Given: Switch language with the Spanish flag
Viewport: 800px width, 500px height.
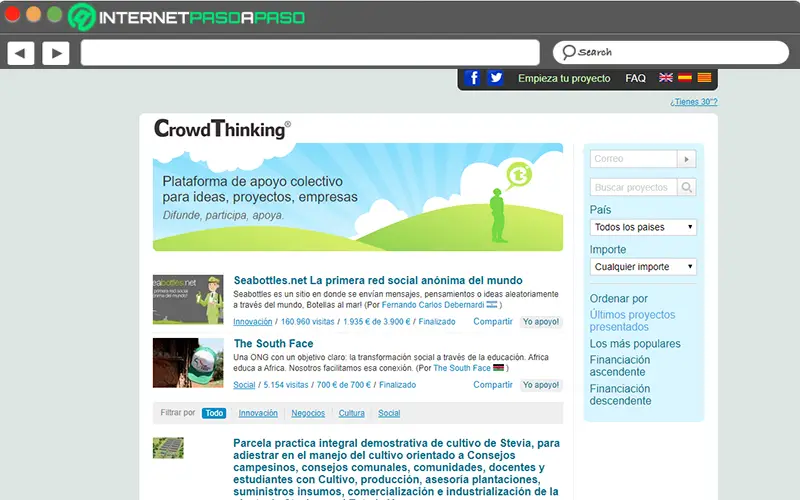Looking at the screenshot, I should (x=685, y=78).
